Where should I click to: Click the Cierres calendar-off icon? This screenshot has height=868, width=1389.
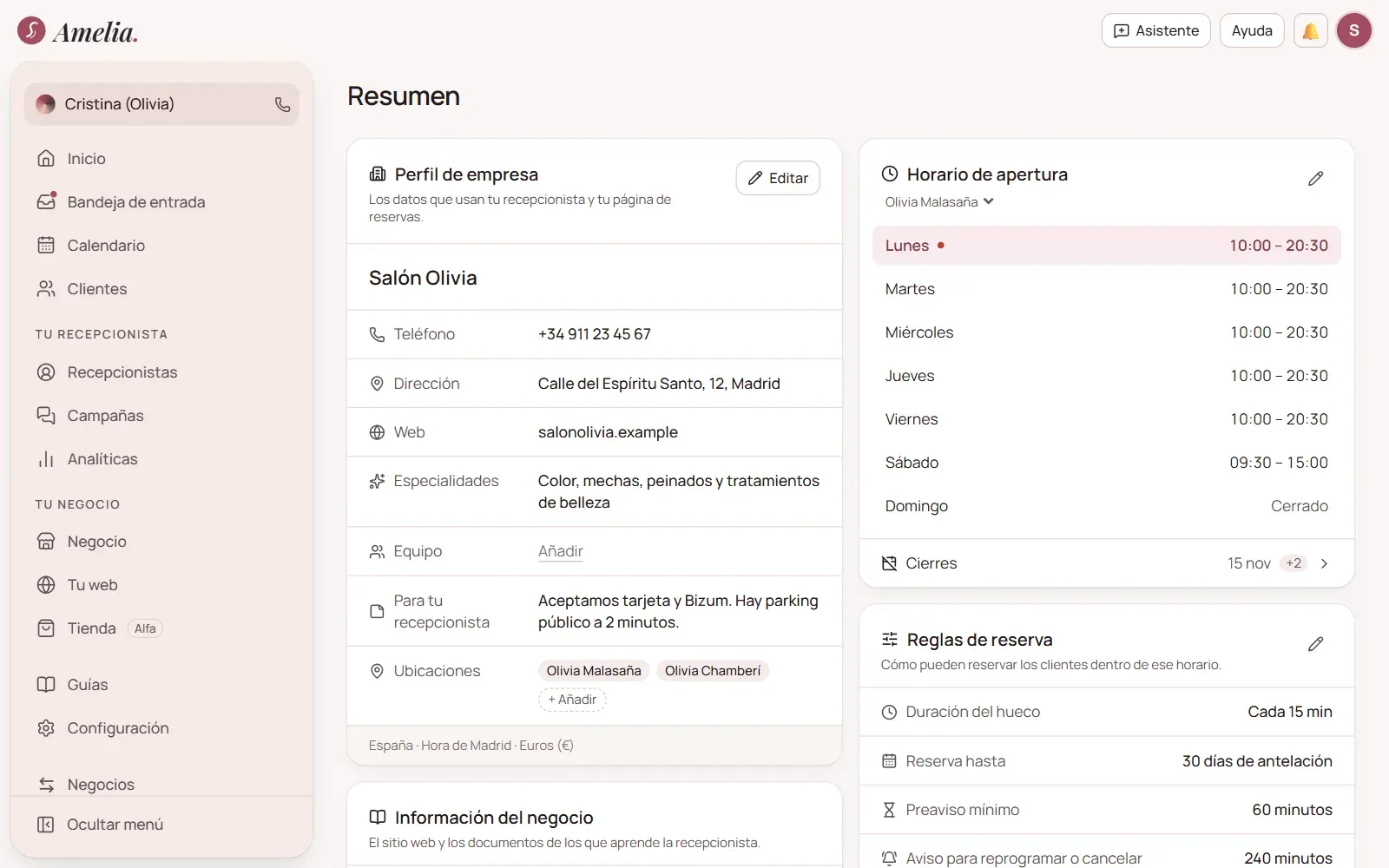[889, 563]
